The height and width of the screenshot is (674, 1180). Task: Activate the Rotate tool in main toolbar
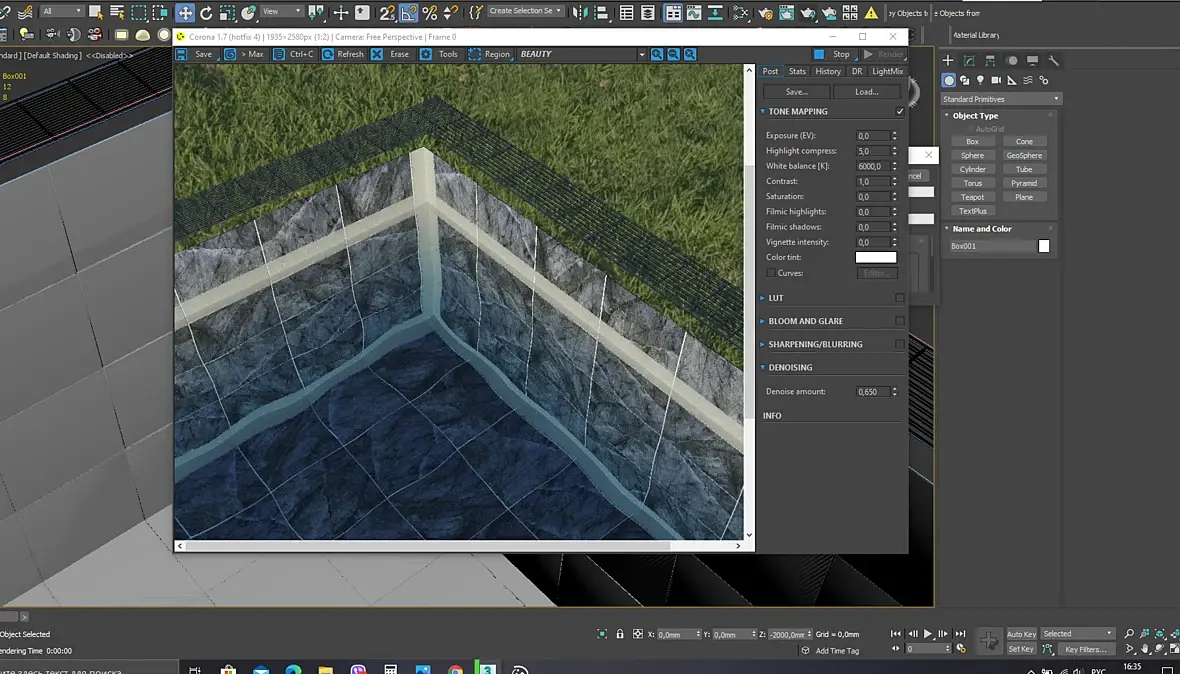coord(206,12)
